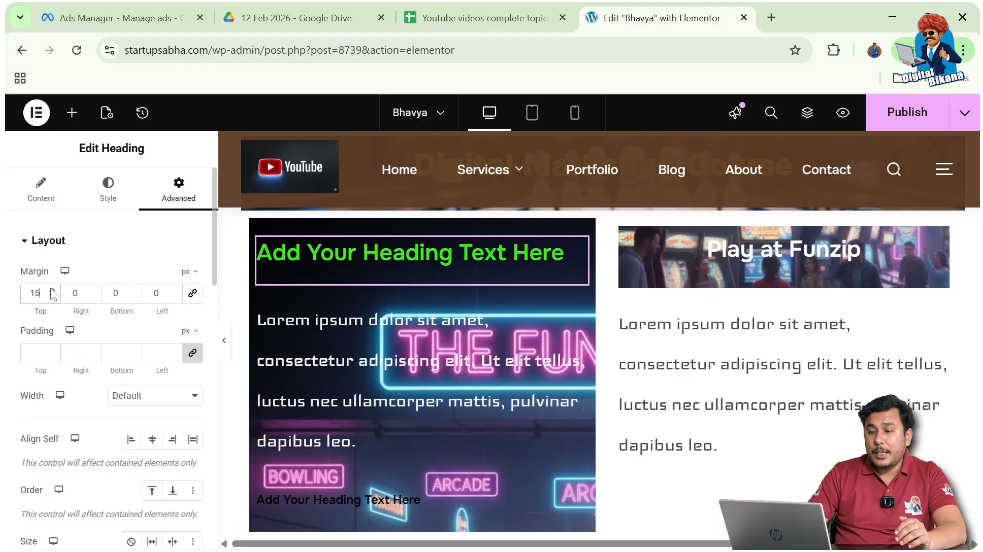Set Align Self to center
The height and width of the screenshot is (552, 983).
tap(152, 439)
